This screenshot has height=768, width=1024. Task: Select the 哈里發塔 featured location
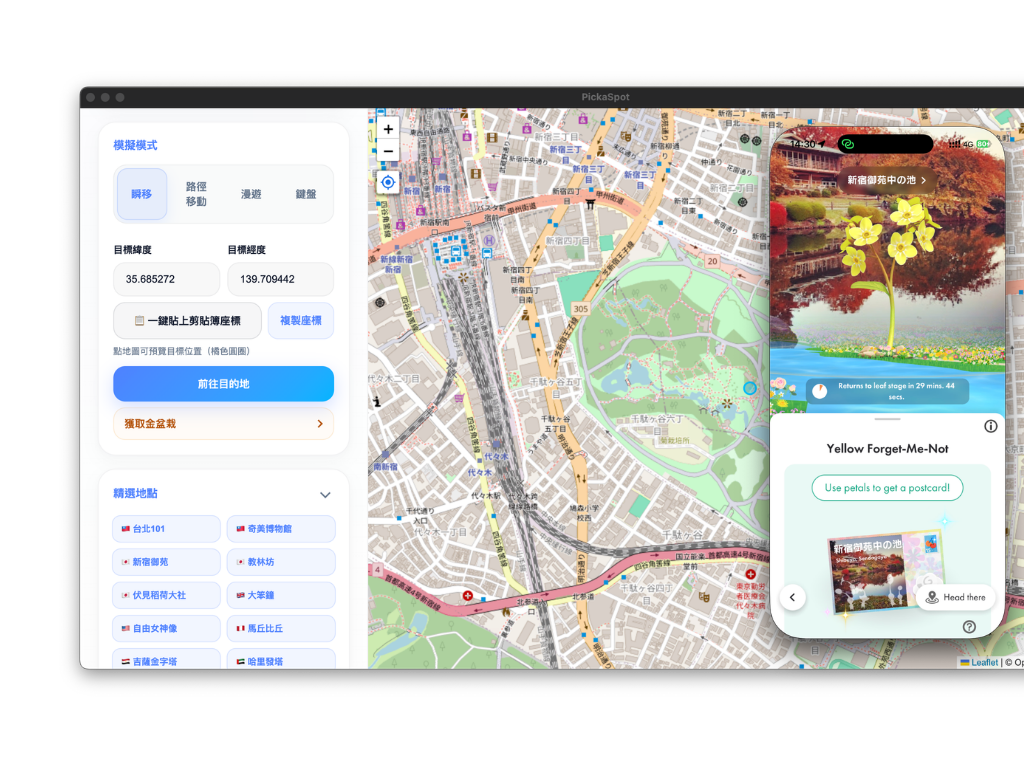point(281,660)
